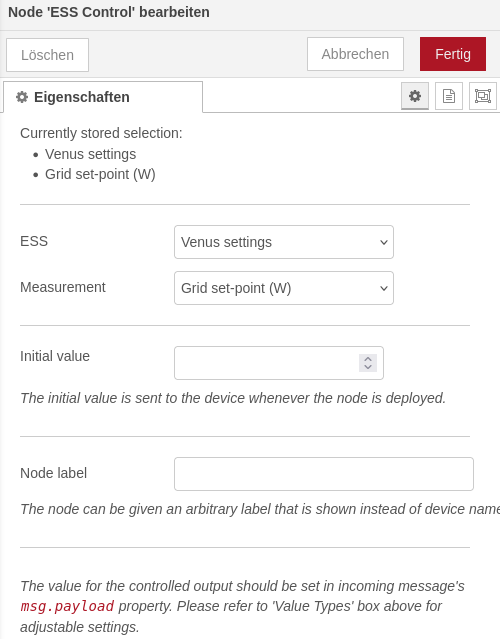This screenshot has height=639, width=500.
Task: Click the Abbrechen button
Action: click(x=355, y=54)
